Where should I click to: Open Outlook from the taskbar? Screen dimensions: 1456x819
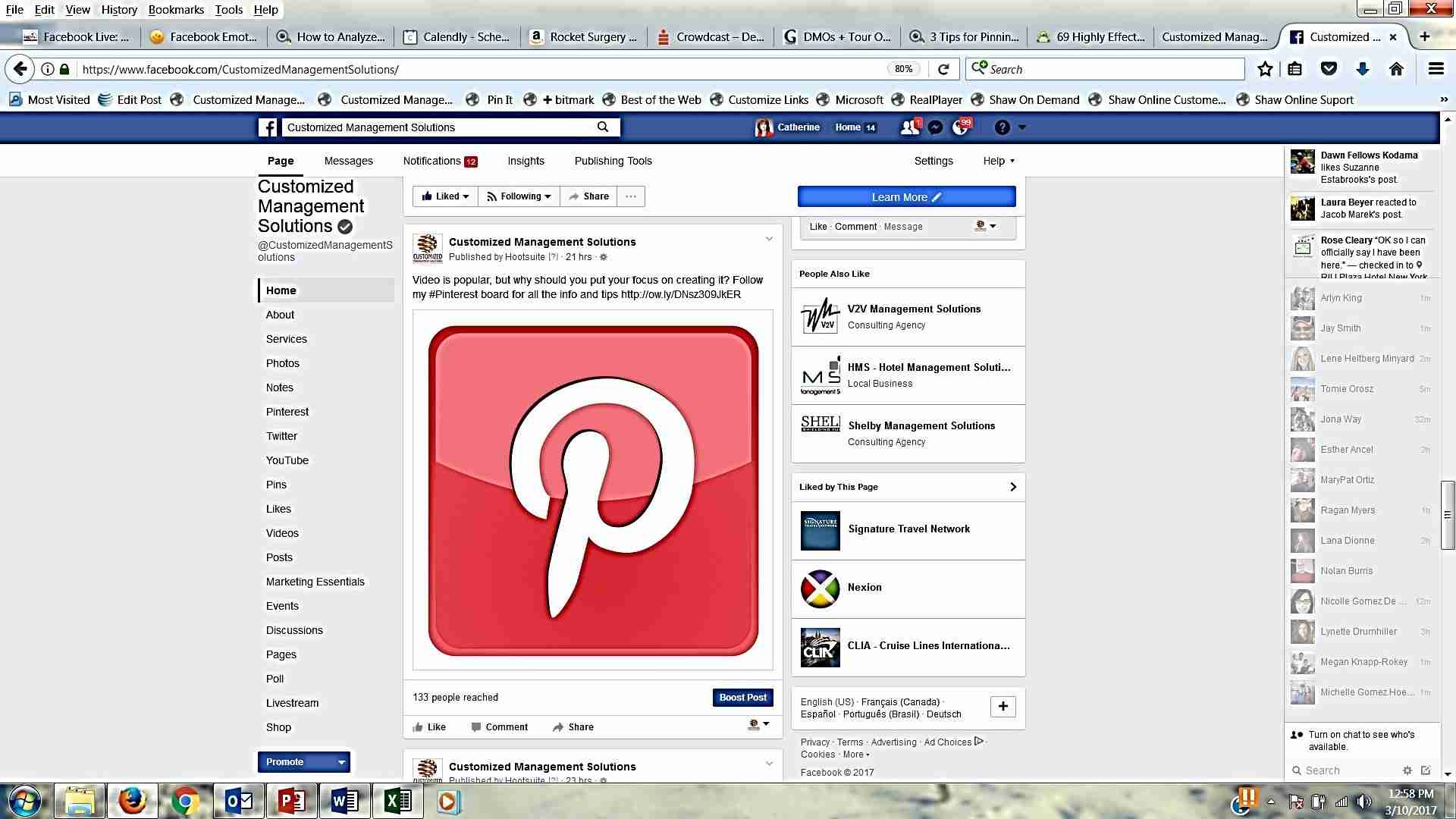point(239,802)
